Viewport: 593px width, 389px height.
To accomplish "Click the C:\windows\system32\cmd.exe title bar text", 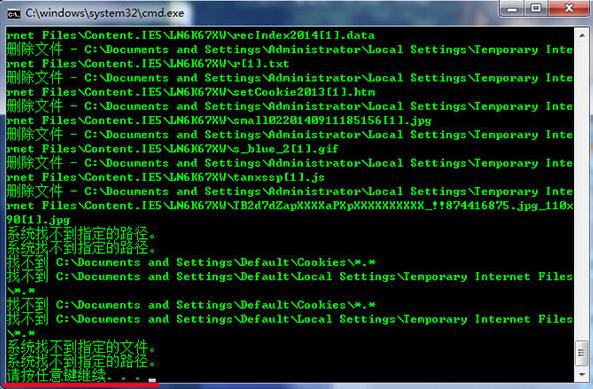I will [x=105, y=13].
